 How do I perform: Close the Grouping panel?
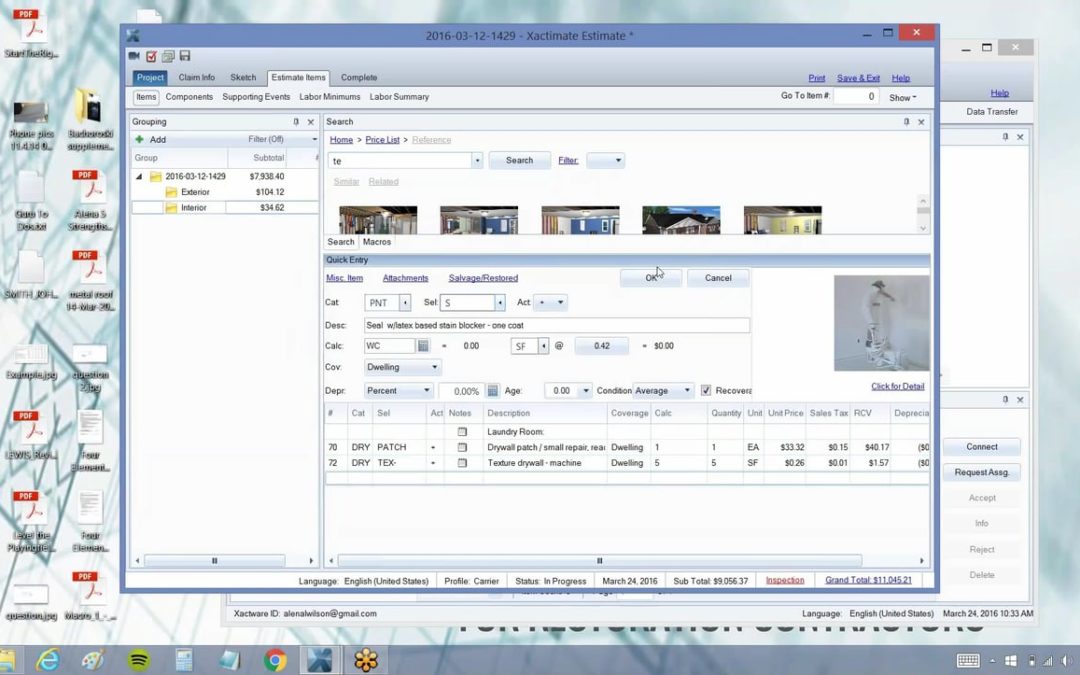[x=311, y=122]
